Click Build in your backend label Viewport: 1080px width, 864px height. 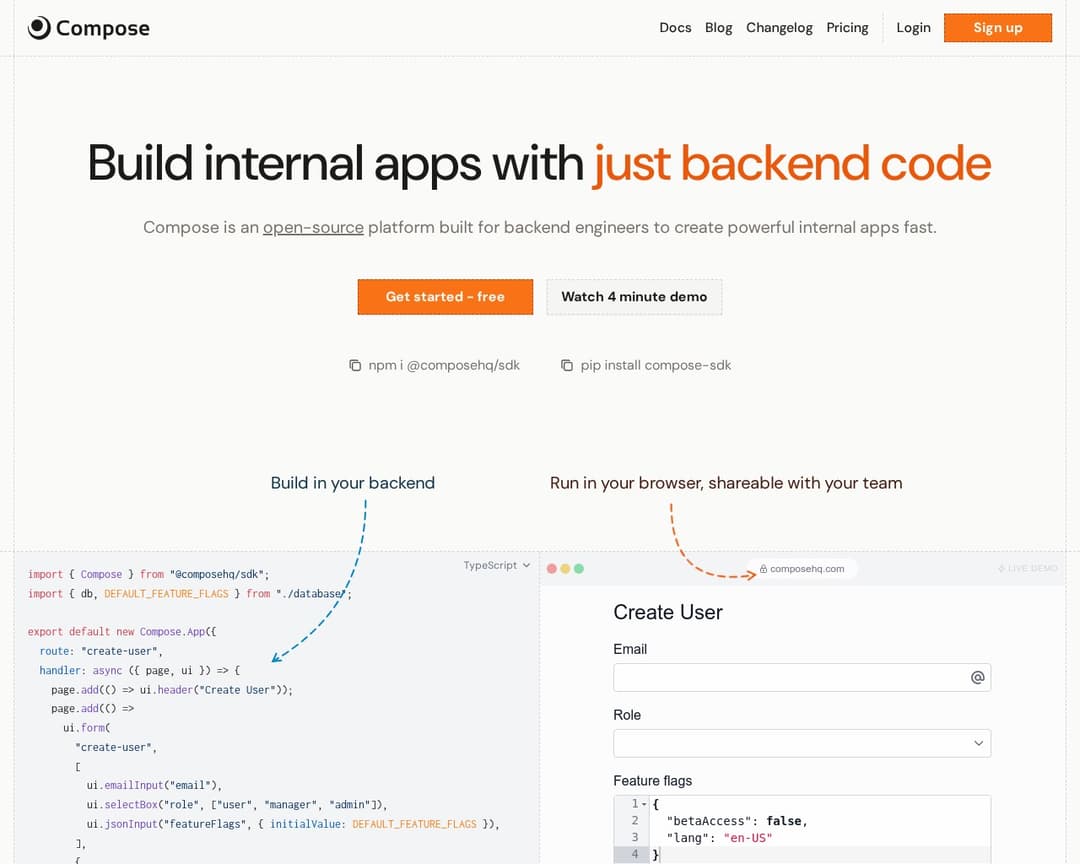tap(353, 483)
